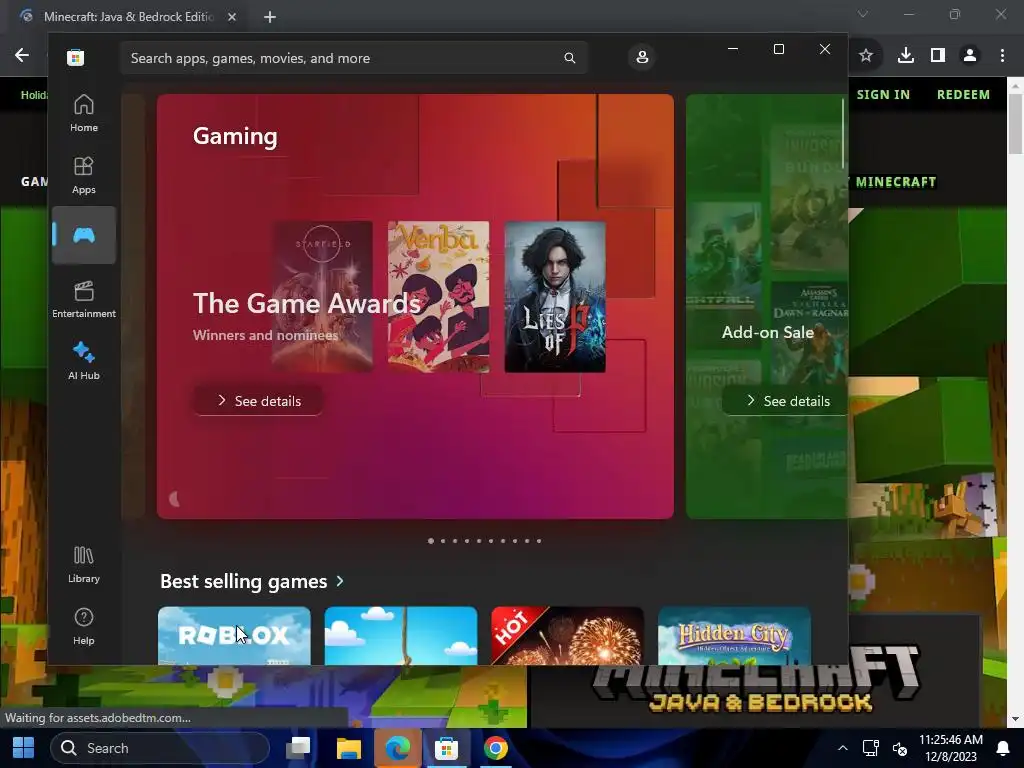Open a new Chrome tab with plus
This screenshot has width=1024, height=768.
(270, 17)
